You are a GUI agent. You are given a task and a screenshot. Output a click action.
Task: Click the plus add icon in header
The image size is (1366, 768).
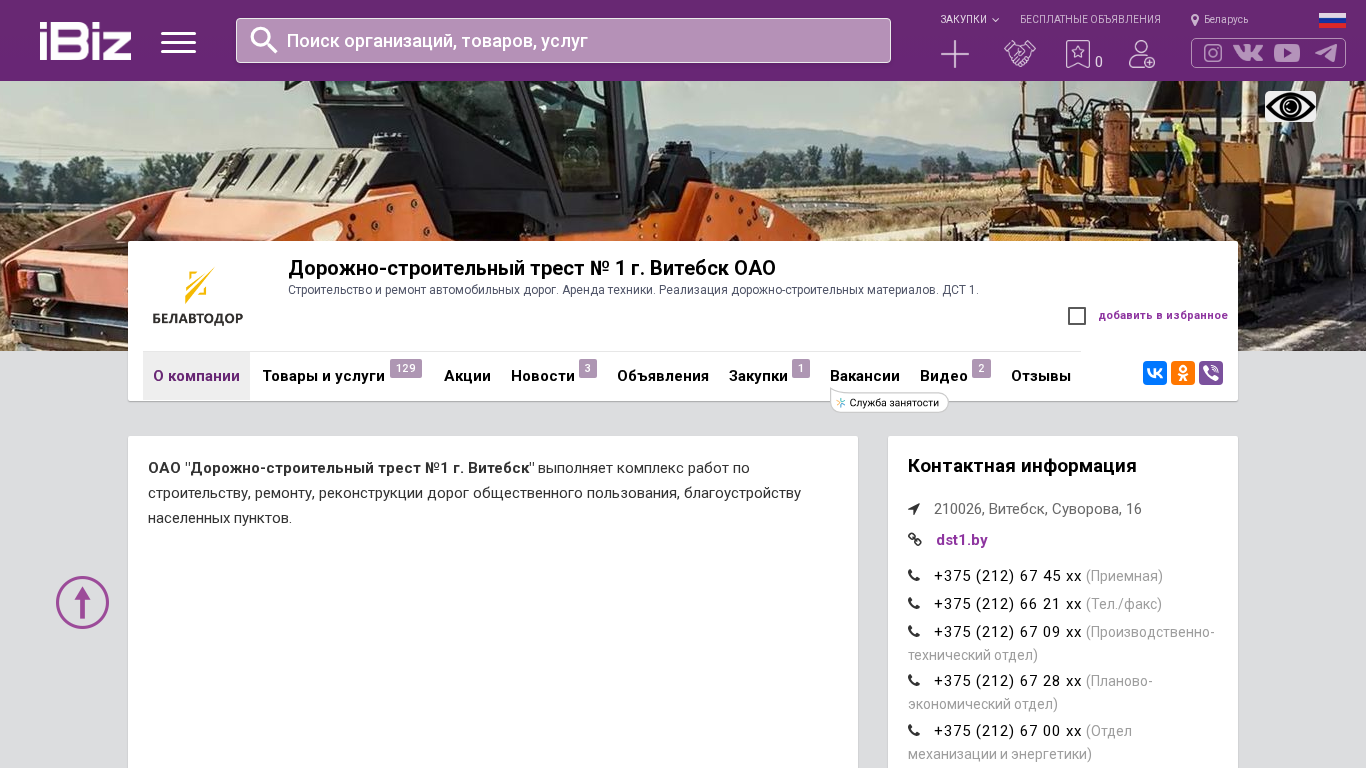(955, 54)
